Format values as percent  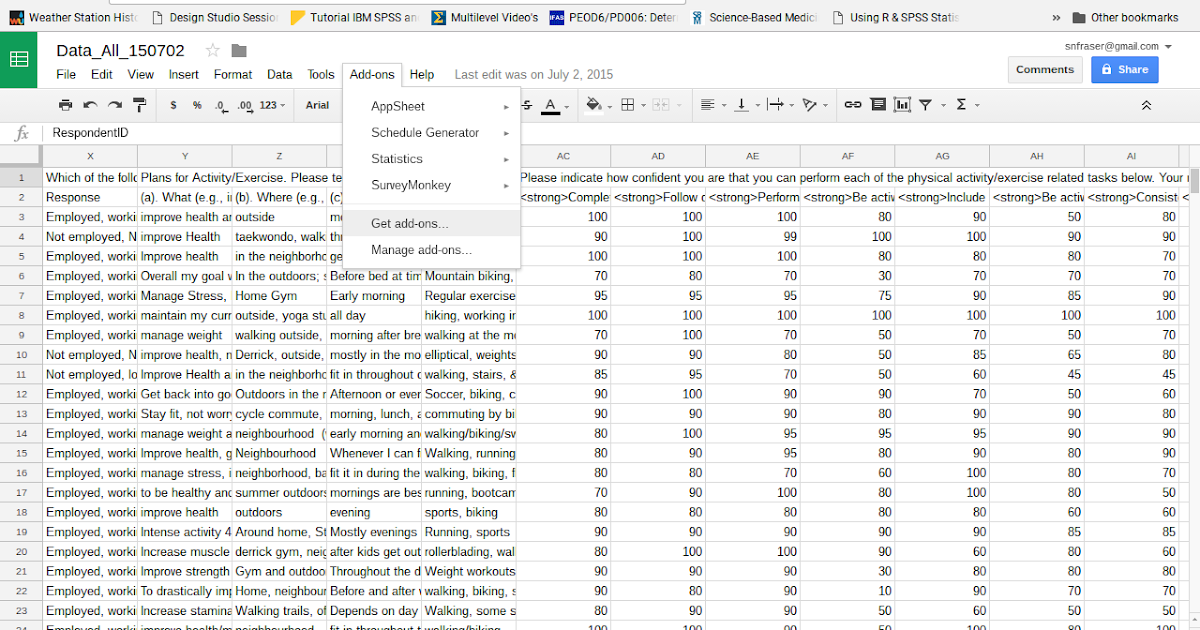point(196,104)
